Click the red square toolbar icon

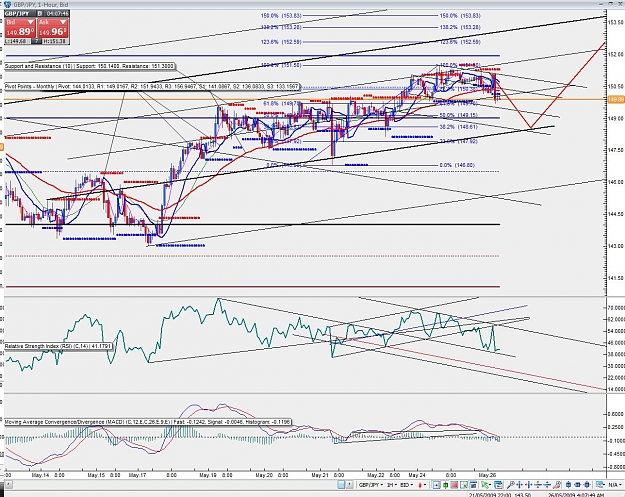coord(454,485)
